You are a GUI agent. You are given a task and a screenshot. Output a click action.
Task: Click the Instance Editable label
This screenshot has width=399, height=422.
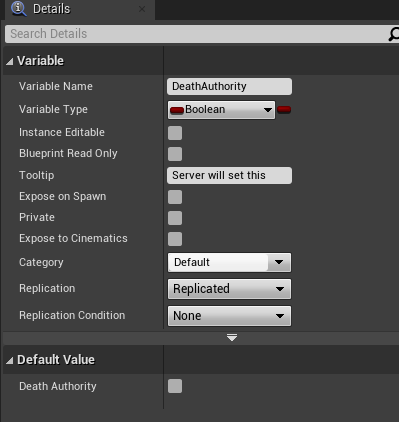[62, 132]
